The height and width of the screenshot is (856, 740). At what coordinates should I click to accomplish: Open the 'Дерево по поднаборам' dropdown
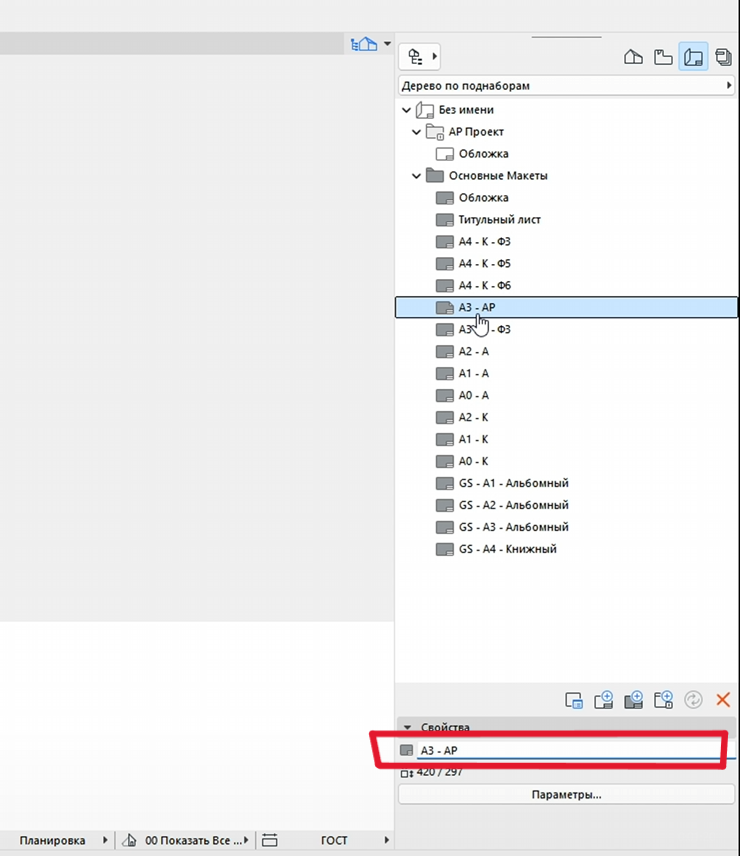coord(566,86)
